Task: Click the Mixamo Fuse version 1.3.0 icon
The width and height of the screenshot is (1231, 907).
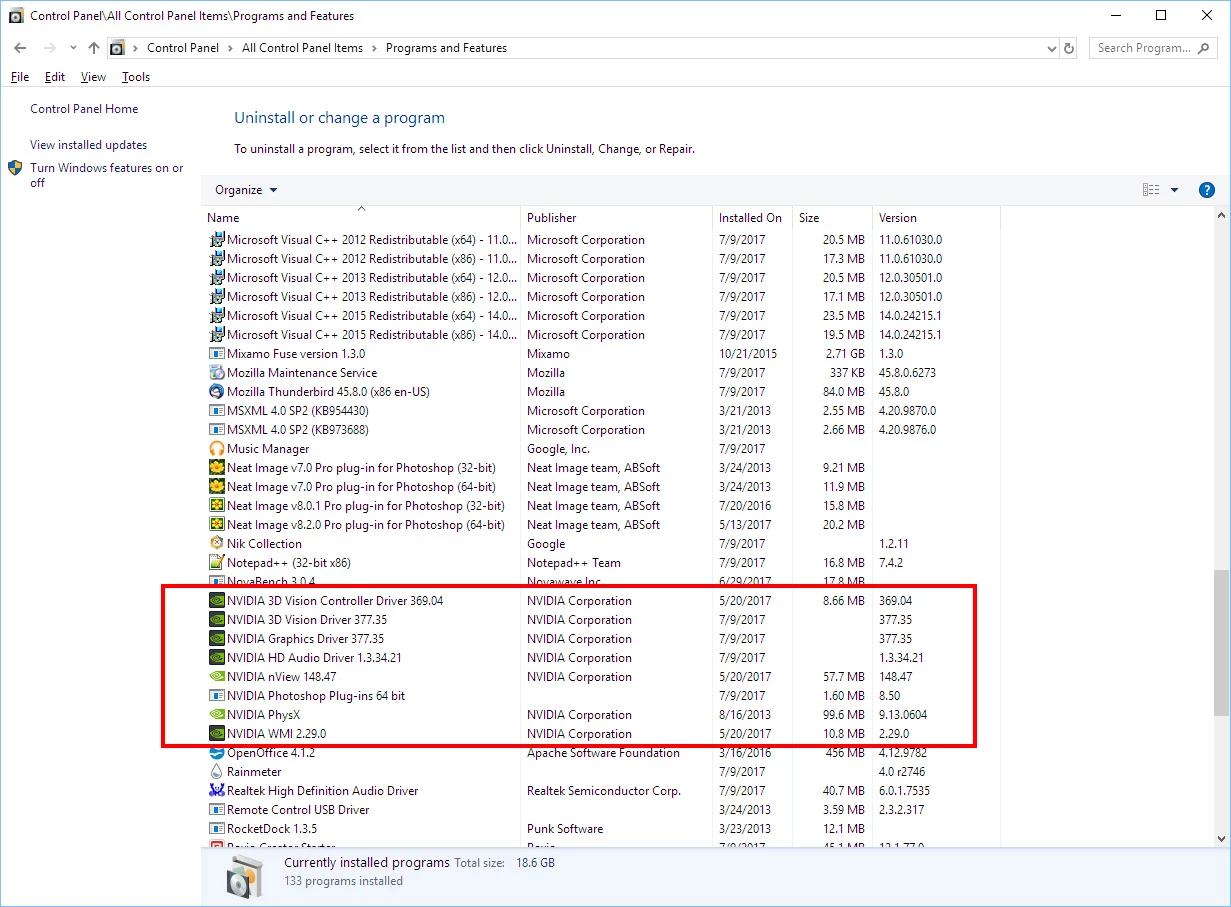Action: (217, 354)
